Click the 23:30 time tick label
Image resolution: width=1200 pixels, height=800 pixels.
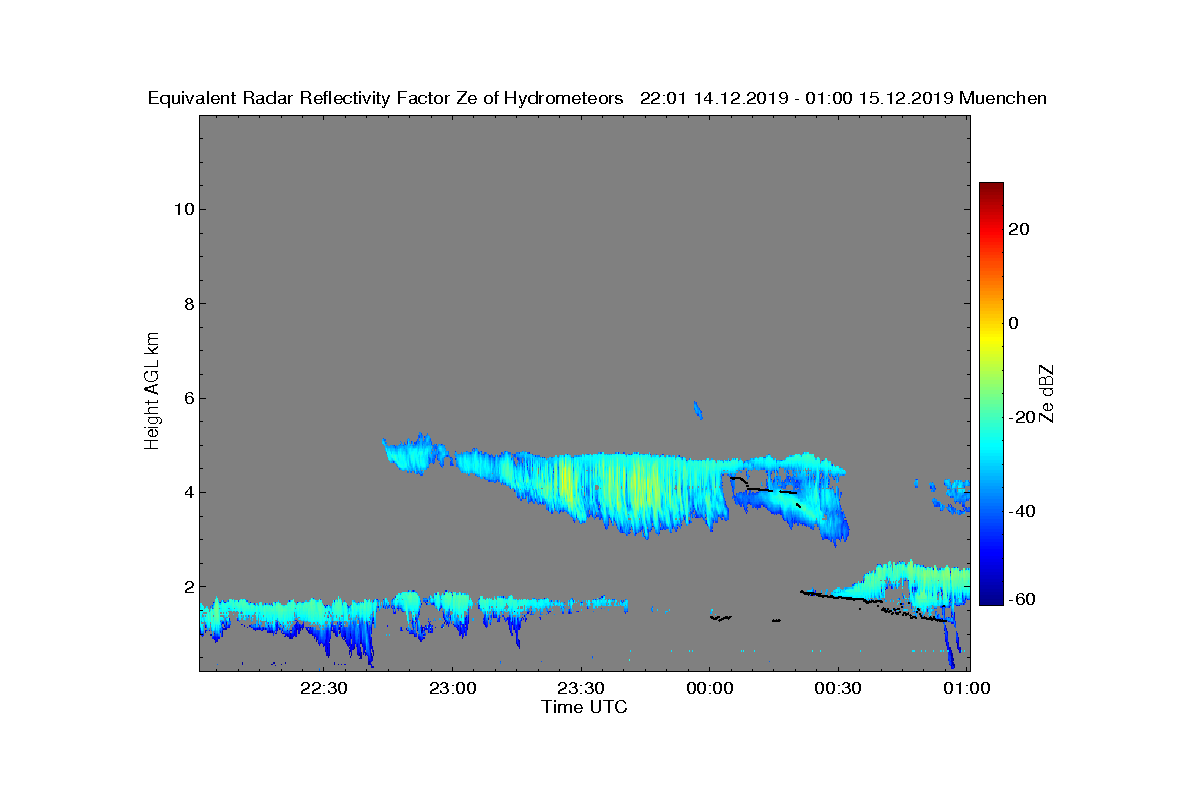pos(581,688)
